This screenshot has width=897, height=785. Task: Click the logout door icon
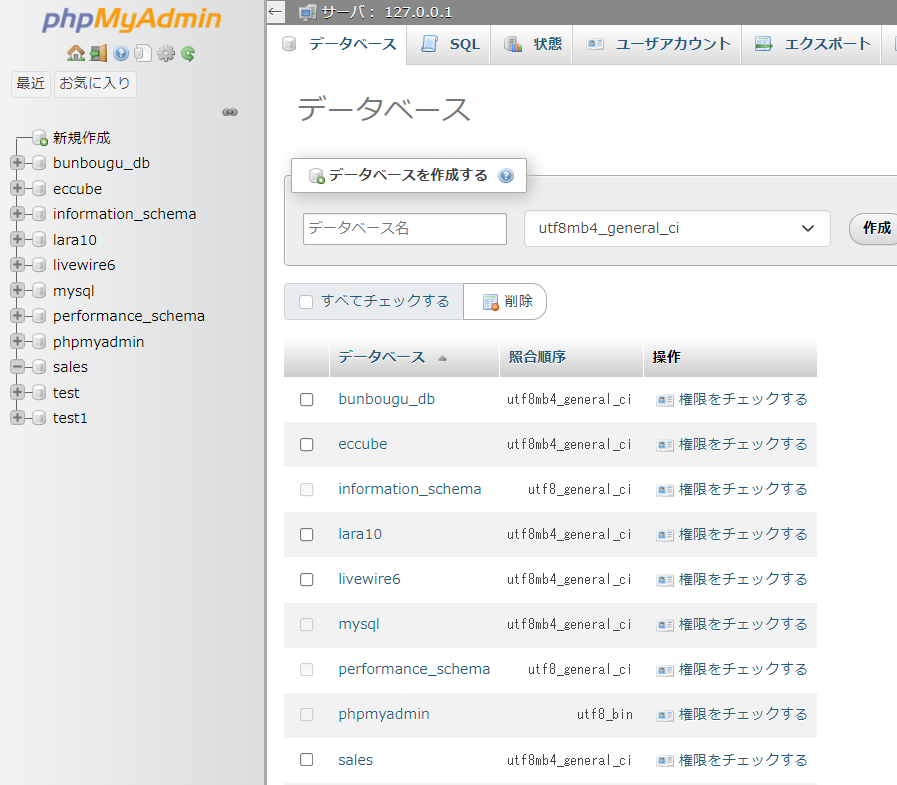pos(97,53)
